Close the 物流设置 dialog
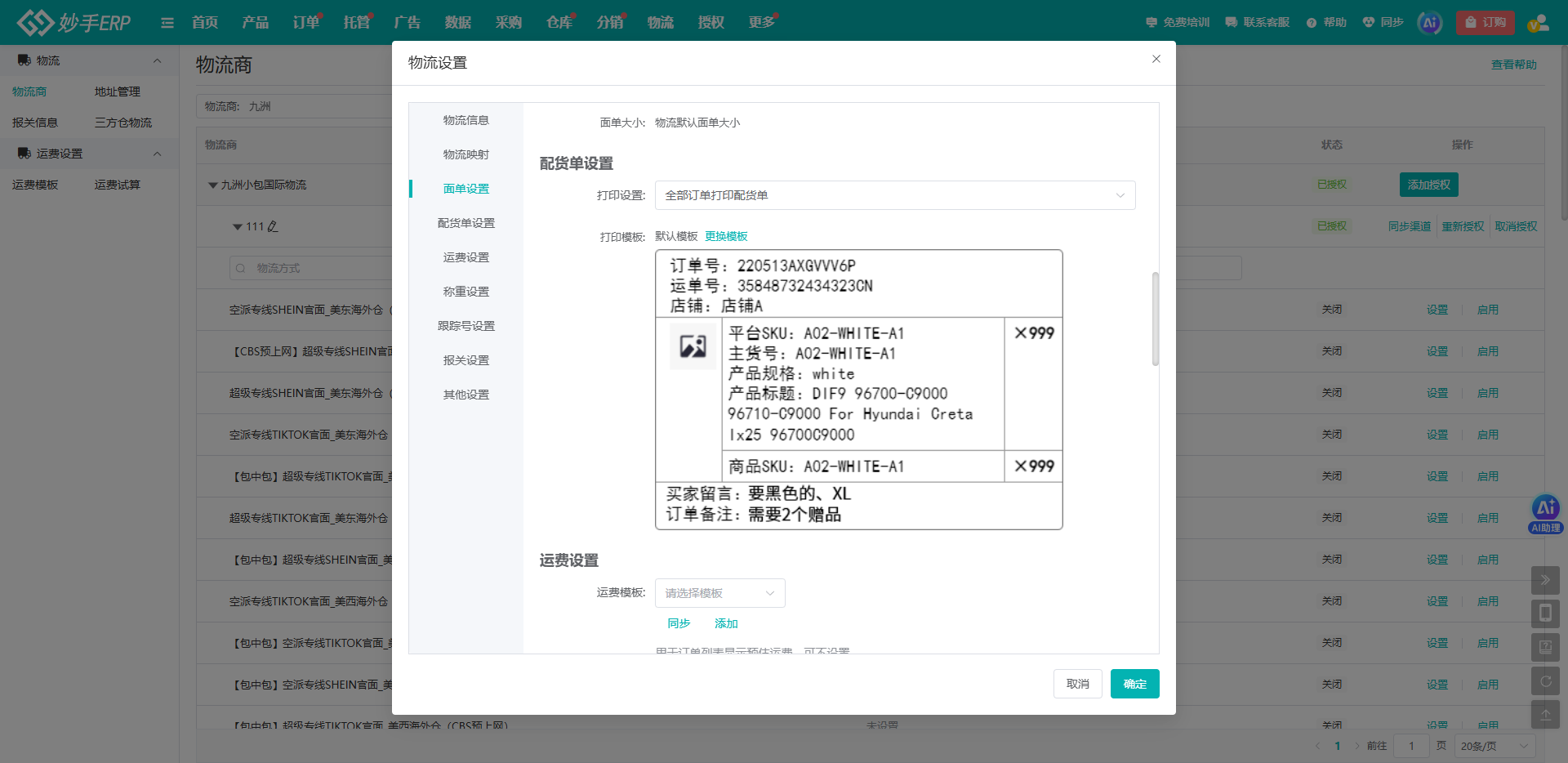1568x763 pixels. click(1156, 59)
